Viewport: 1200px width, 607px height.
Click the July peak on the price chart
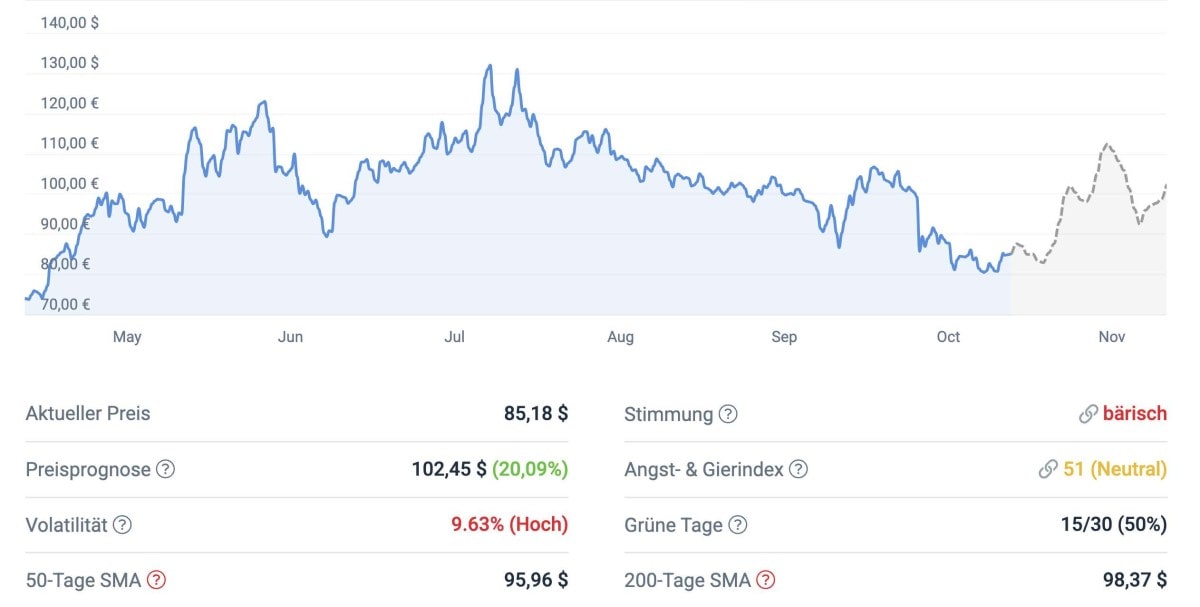coord(489,67)
